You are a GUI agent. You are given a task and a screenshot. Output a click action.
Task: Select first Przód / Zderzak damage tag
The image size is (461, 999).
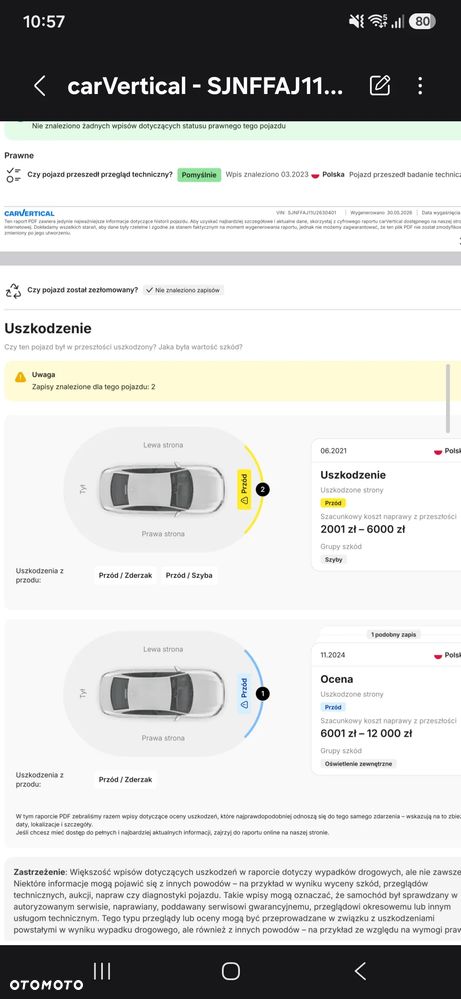click(x=125, y=575)
